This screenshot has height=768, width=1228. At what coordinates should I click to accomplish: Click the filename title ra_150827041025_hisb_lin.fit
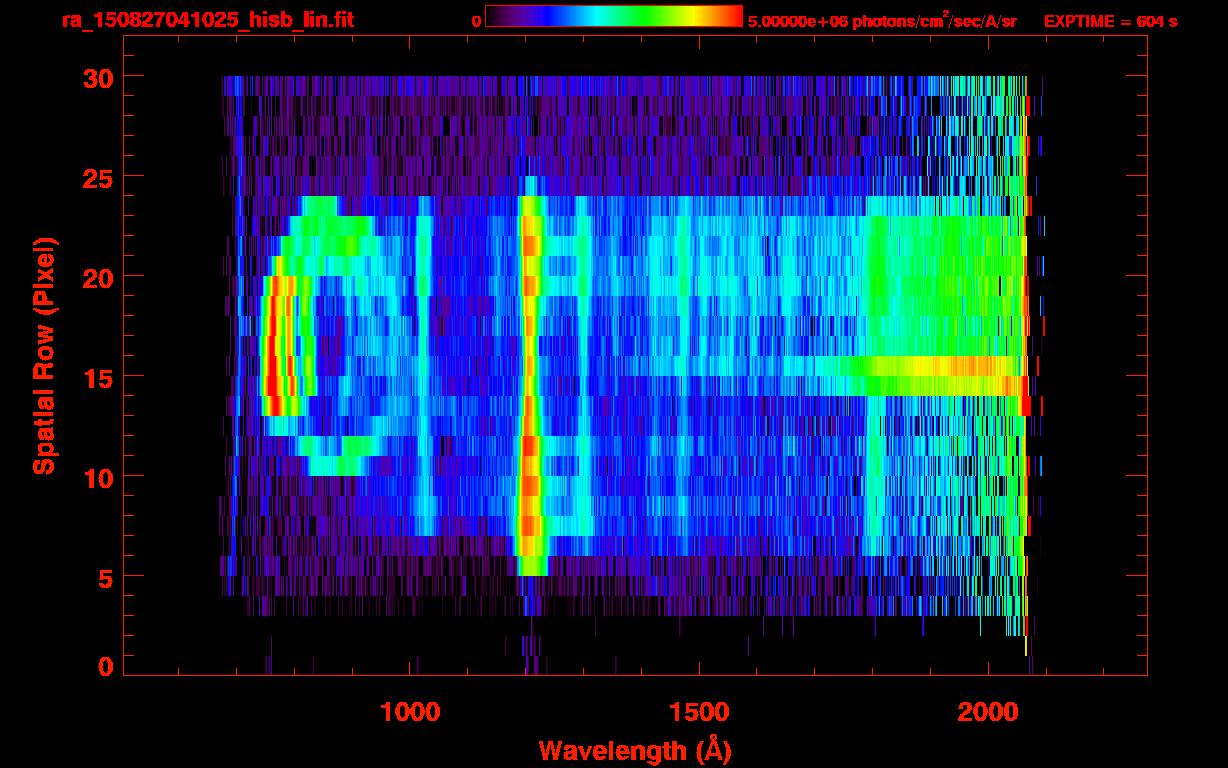point(208,20)
